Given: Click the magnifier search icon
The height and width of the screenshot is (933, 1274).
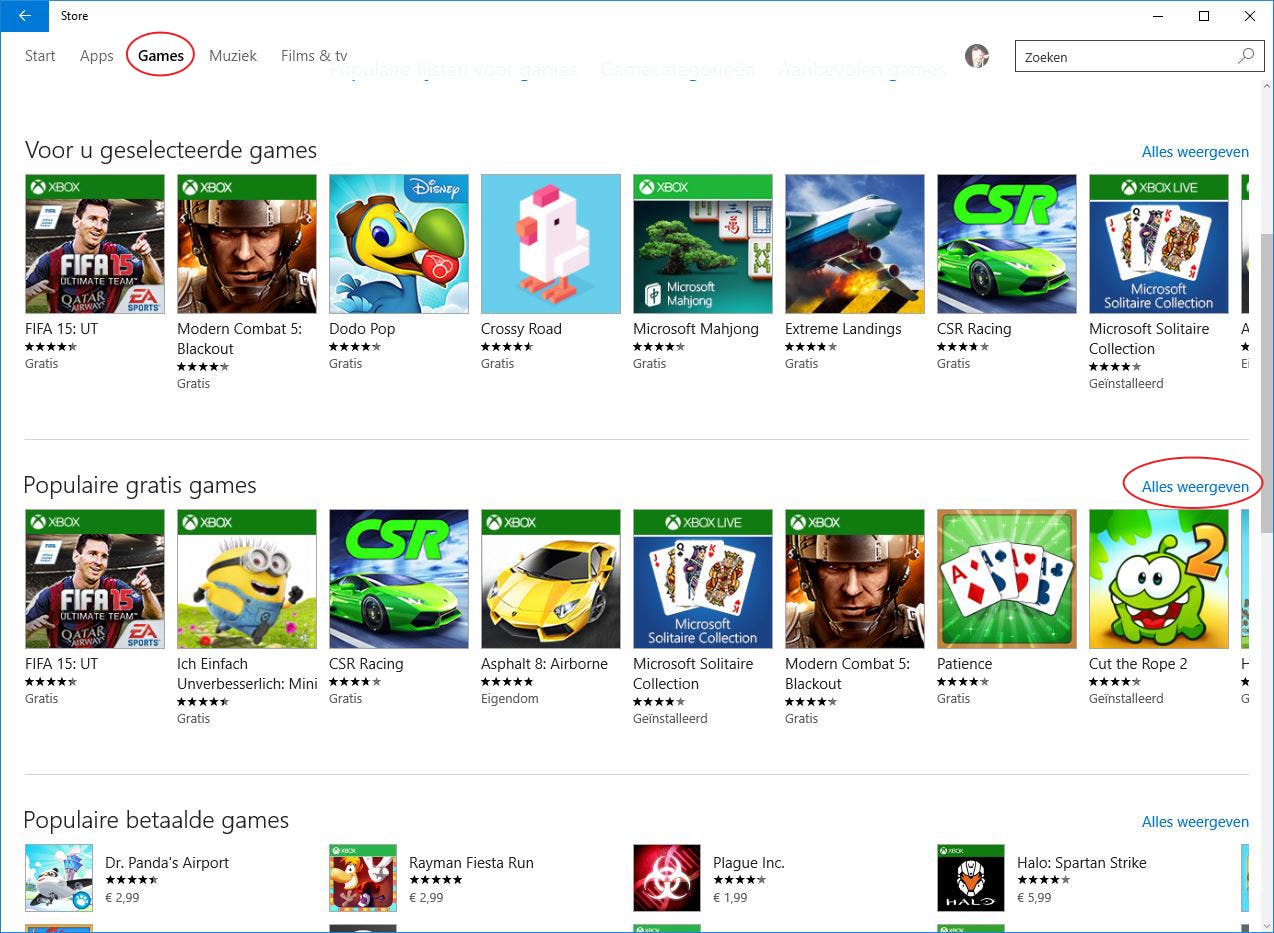Looking at the screenshot, I should coord(1245,56).
